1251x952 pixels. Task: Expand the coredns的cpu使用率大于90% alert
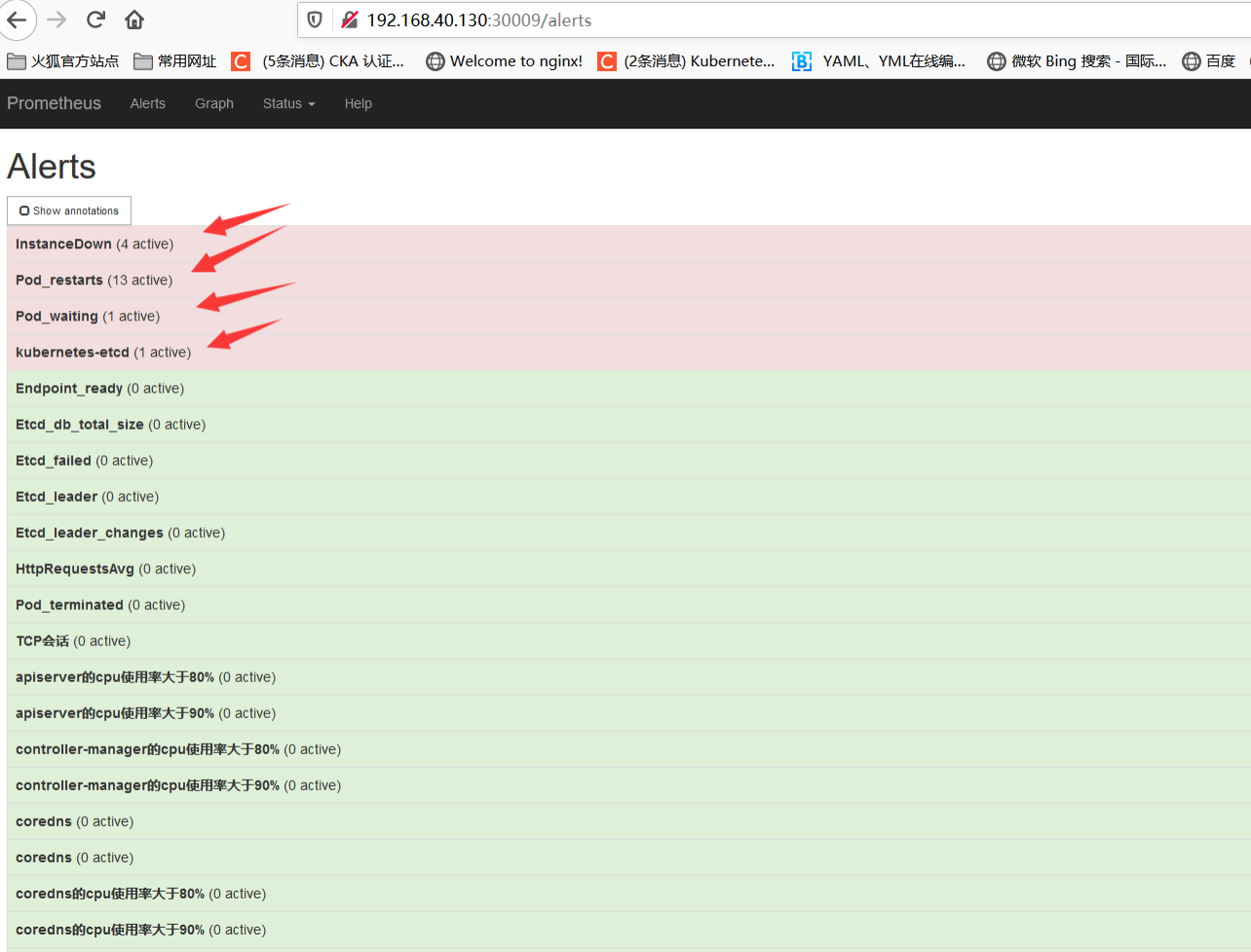click(x=628, y=929)
